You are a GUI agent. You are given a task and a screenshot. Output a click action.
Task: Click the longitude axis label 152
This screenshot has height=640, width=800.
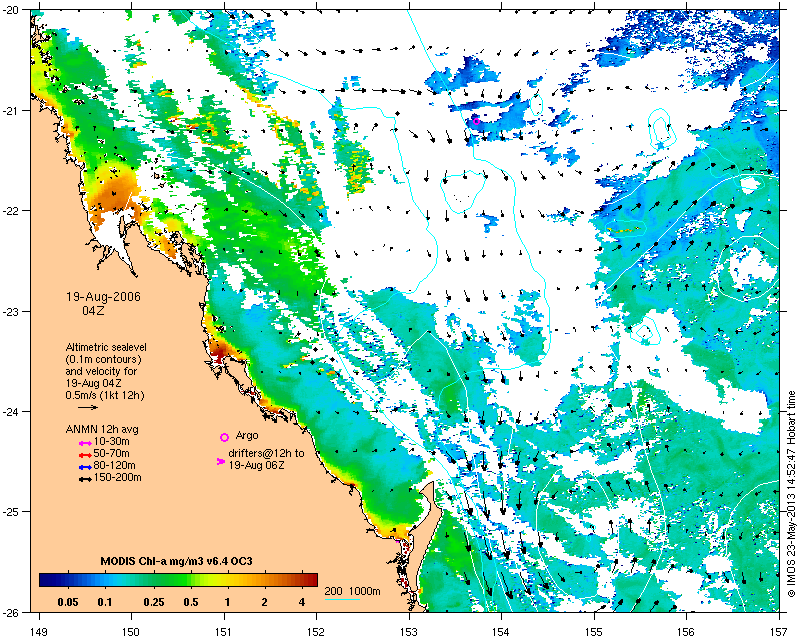[x=316, y=632]
